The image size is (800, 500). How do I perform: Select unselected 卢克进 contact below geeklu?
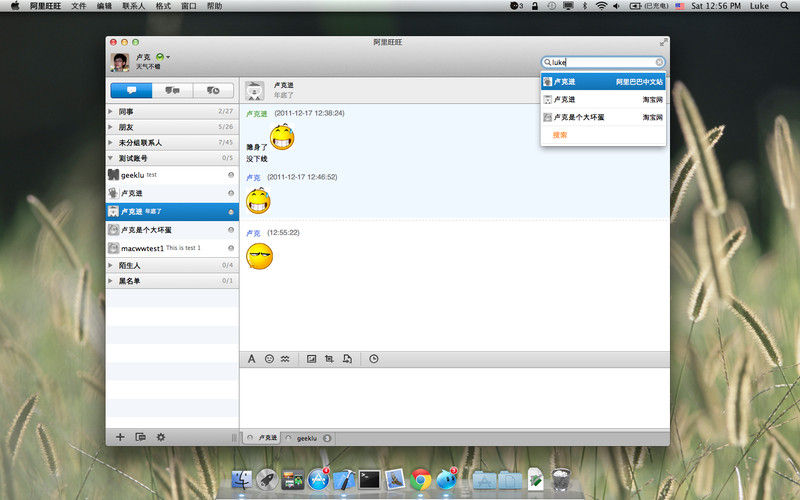pos(172,193)
